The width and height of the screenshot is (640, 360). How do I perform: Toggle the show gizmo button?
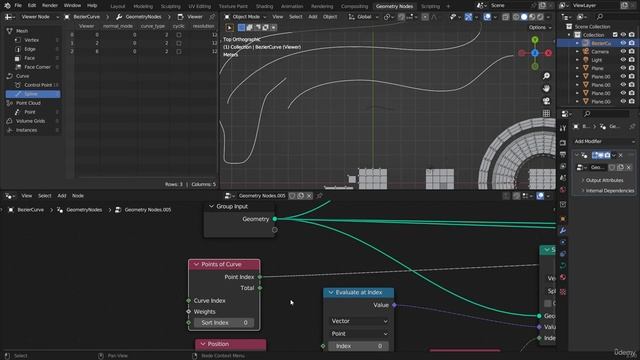click(469, 17)
